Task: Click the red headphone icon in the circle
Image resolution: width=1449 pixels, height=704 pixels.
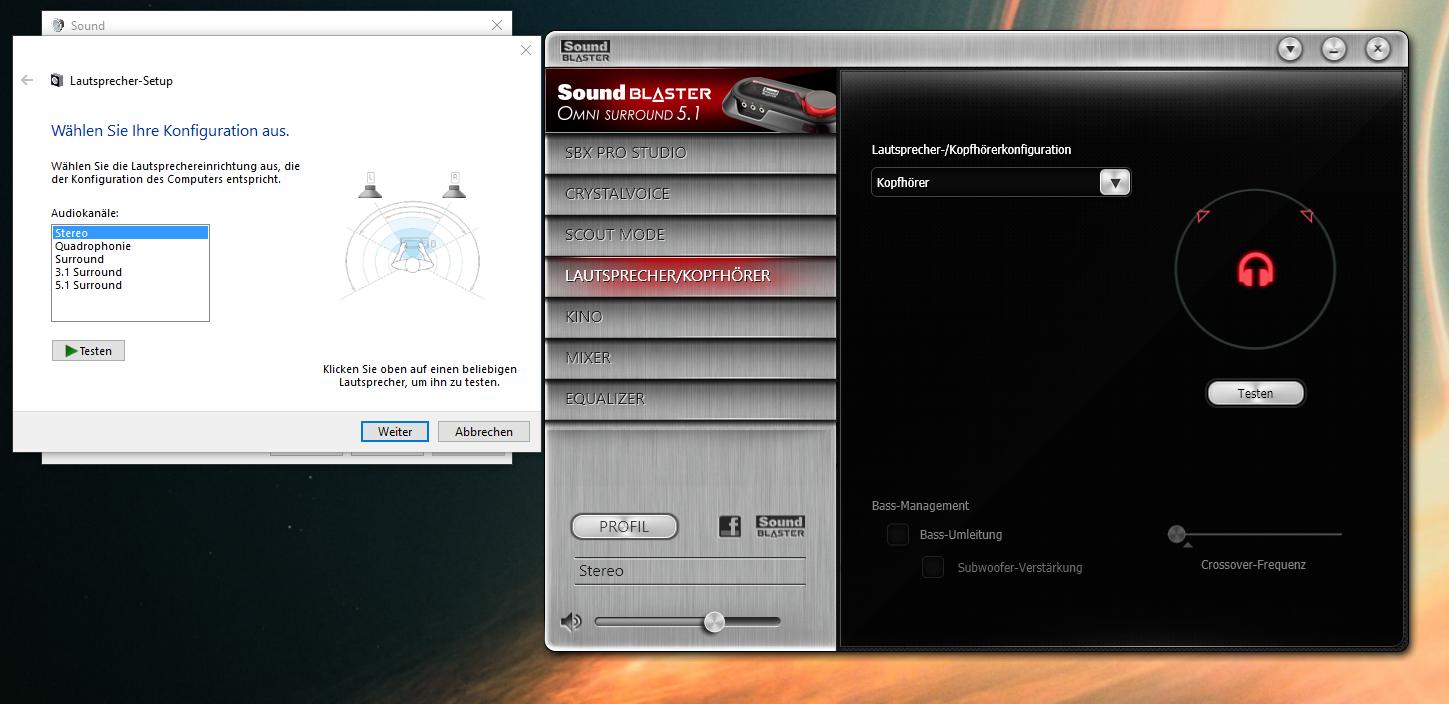Action: 1255,270
